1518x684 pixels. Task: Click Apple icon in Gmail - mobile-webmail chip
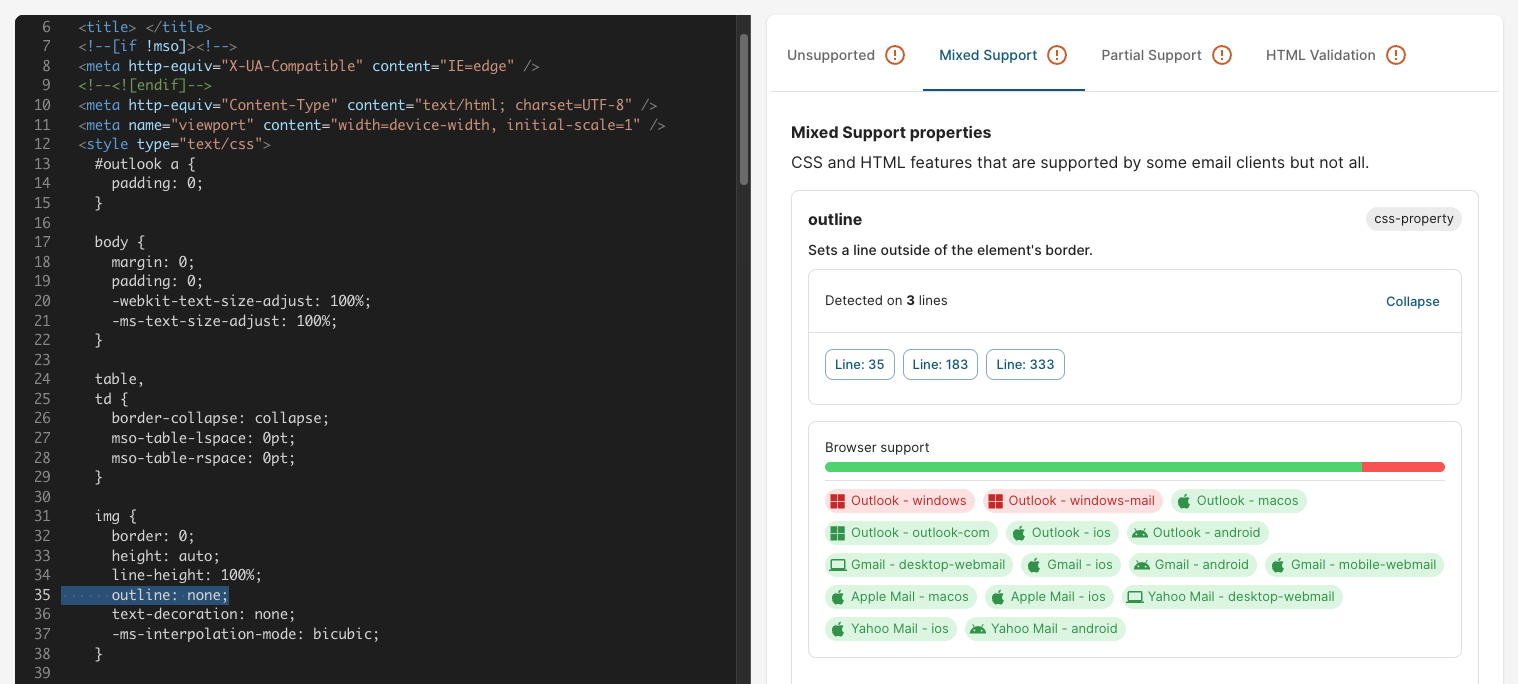click(x=1278, y=565)
